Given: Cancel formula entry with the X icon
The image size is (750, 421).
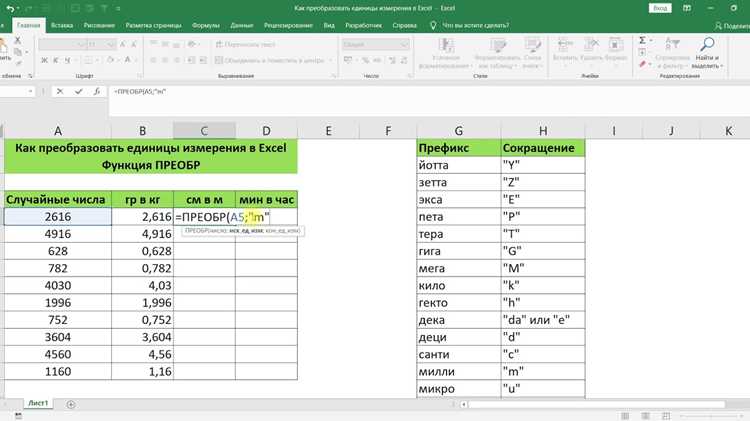Looking at the screenshot, I should pos(60,91).
